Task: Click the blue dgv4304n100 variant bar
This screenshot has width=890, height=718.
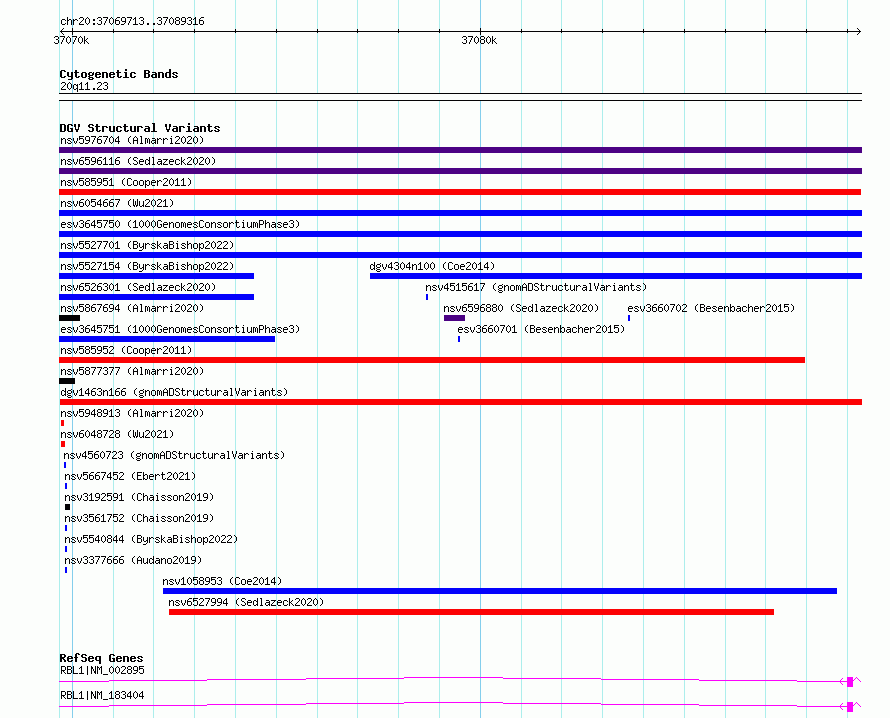Action: click(616, 276)
